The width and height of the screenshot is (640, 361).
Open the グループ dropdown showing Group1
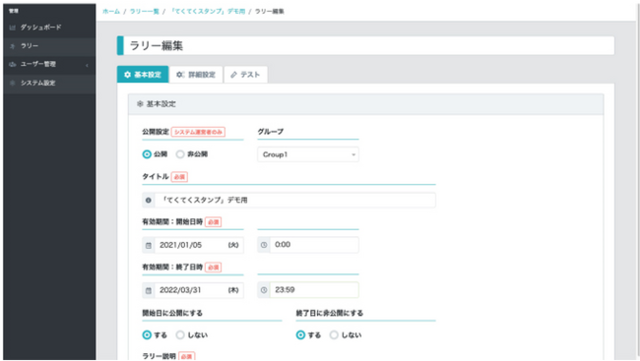308,155
